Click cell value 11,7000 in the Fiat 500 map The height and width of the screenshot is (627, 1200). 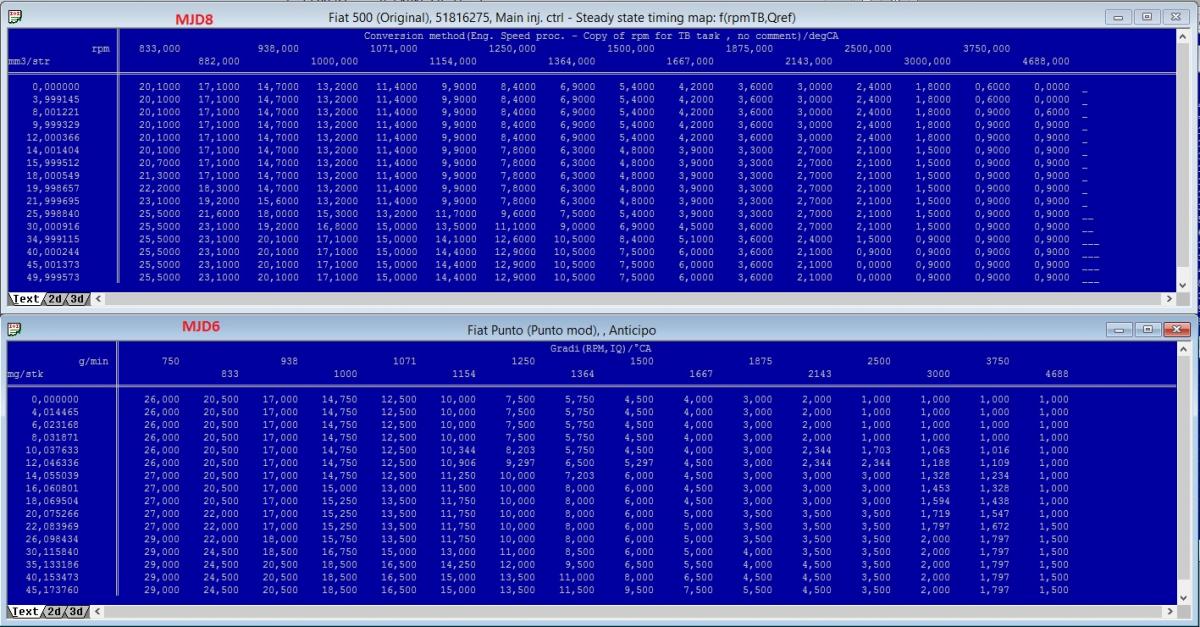click(456, 214)
